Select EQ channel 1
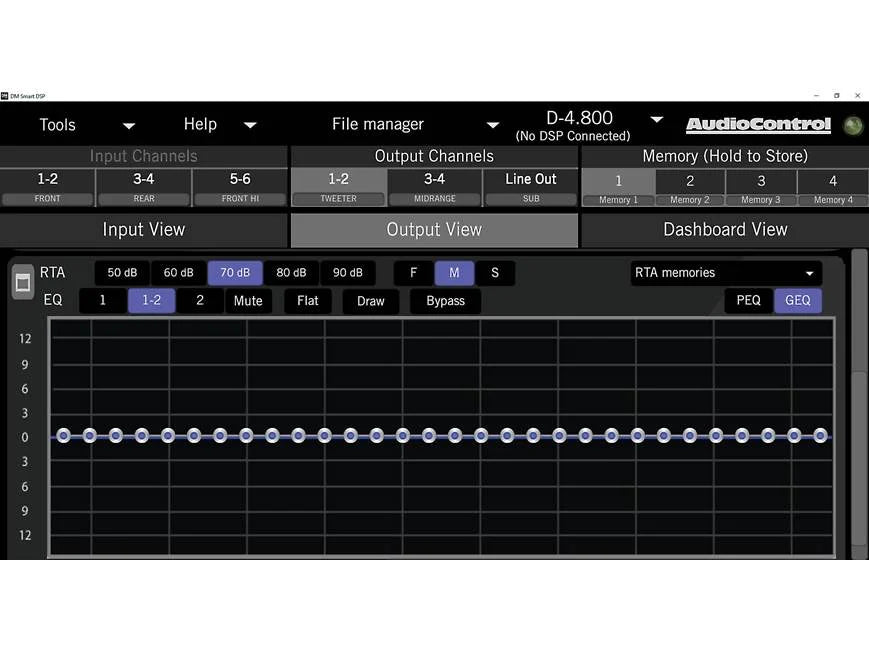This screenshot has width=869, height=652. (103, 300)
